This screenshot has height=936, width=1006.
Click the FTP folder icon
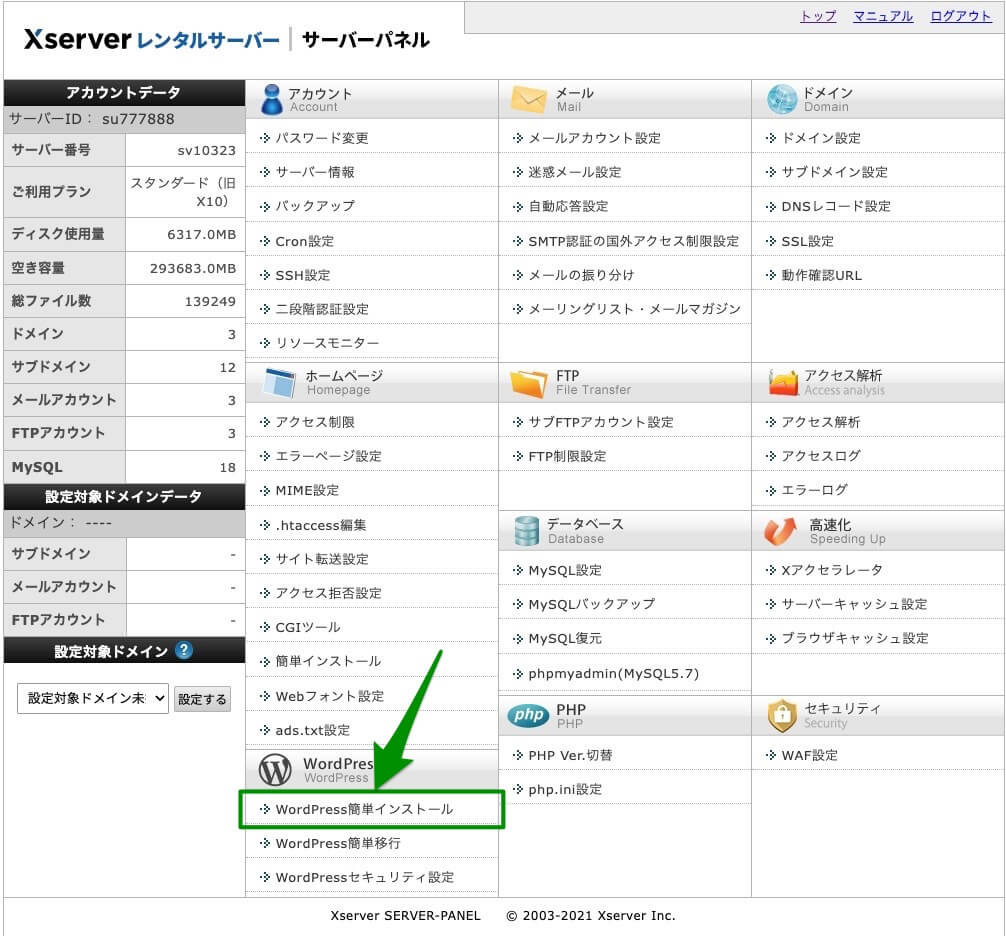pos(528,383)
